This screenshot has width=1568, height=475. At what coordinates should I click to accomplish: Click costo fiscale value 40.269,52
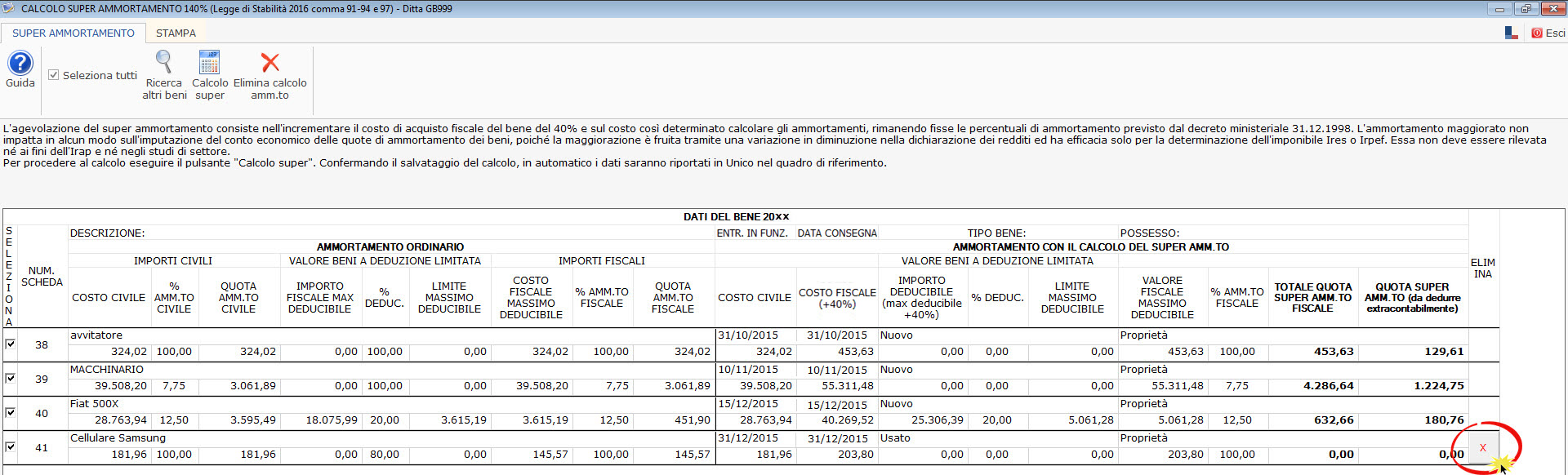point(848,420)
